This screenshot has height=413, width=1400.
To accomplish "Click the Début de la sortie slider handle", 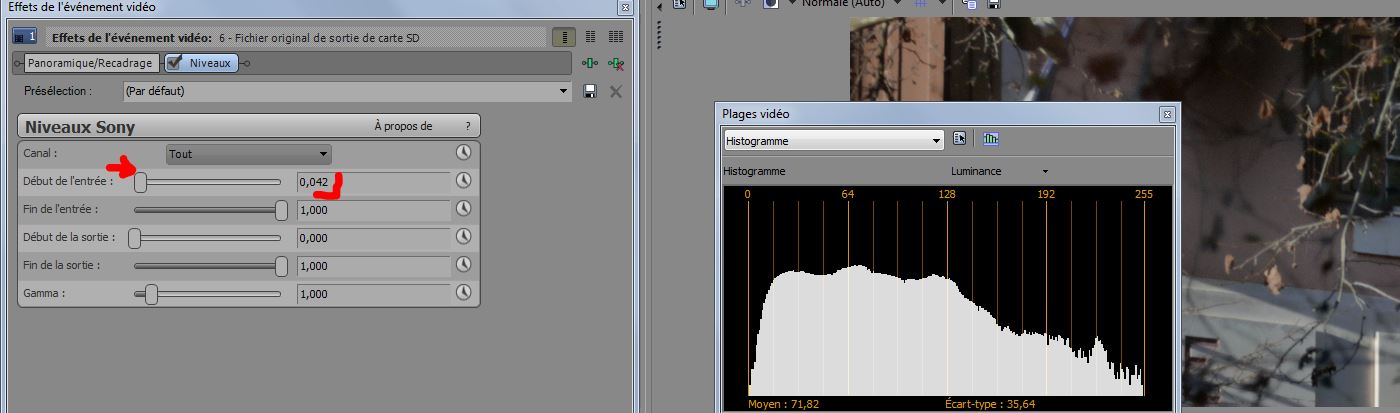I will click(134, 237).
